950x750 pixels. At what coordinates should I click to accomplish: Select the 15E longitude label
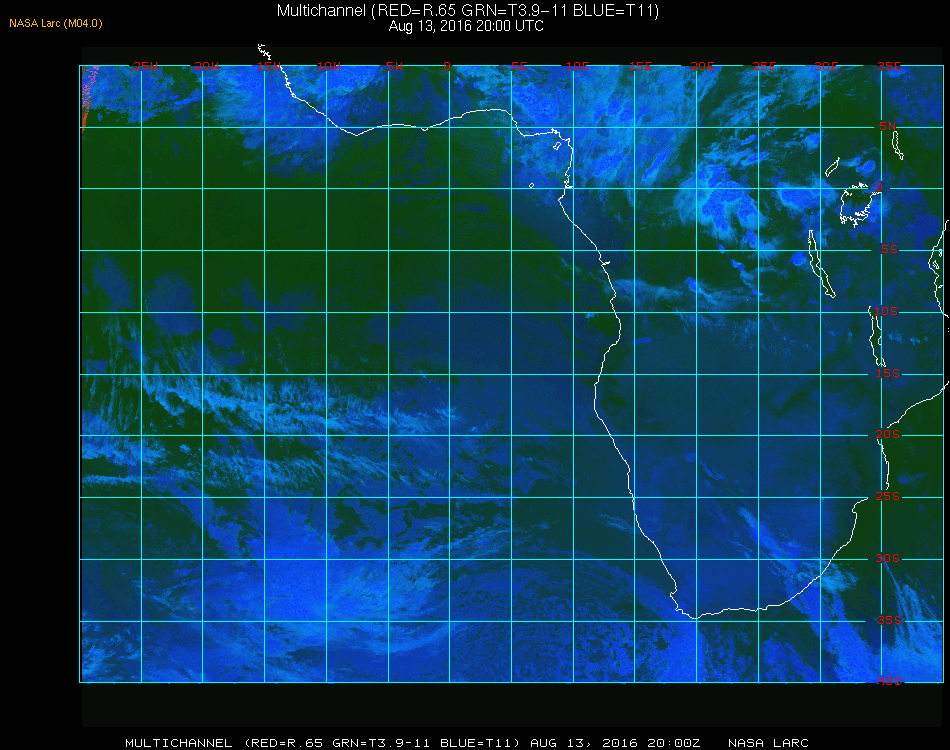(x=640, y=66)
